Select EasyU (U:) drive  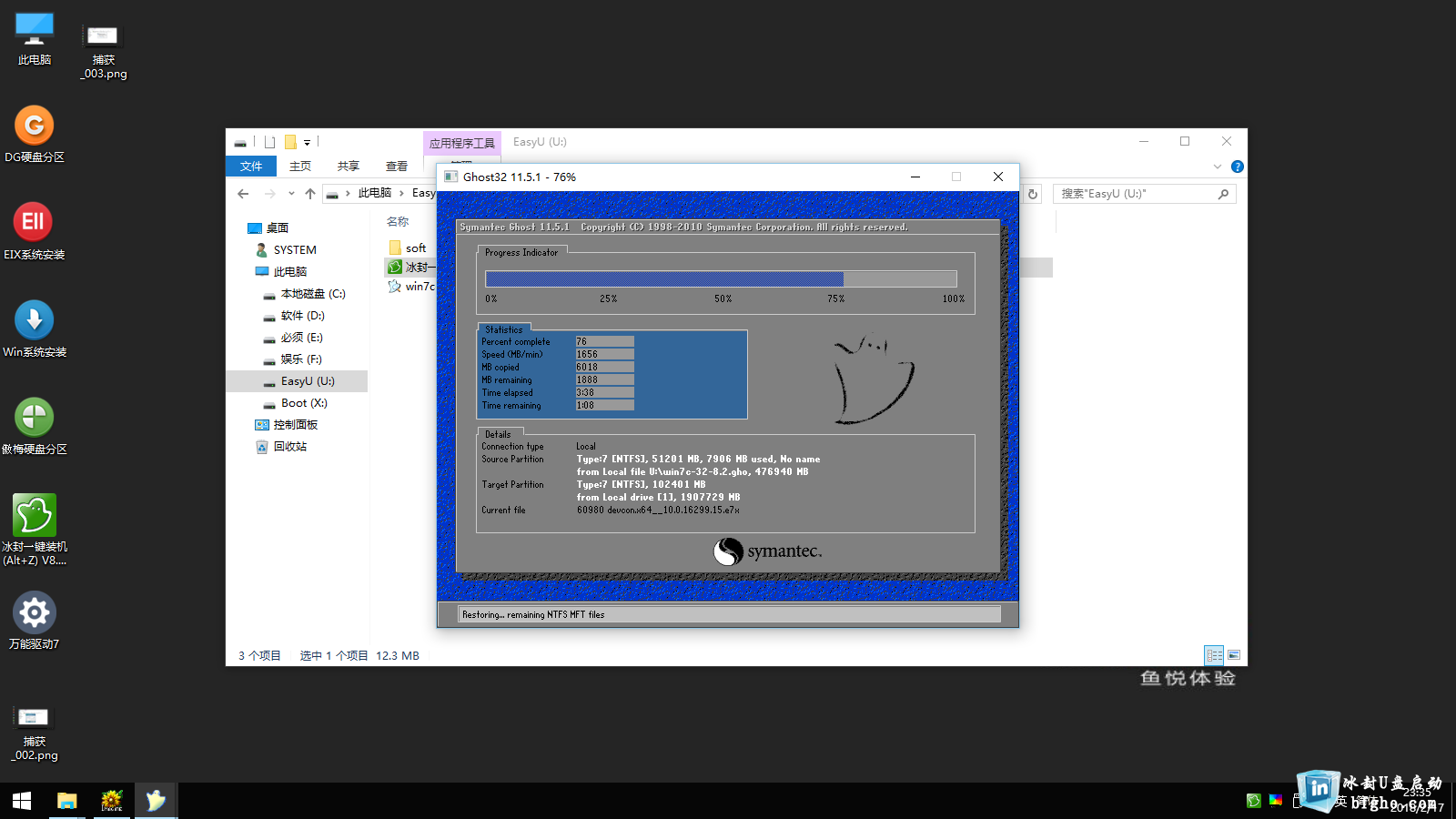tap(298, 381)
